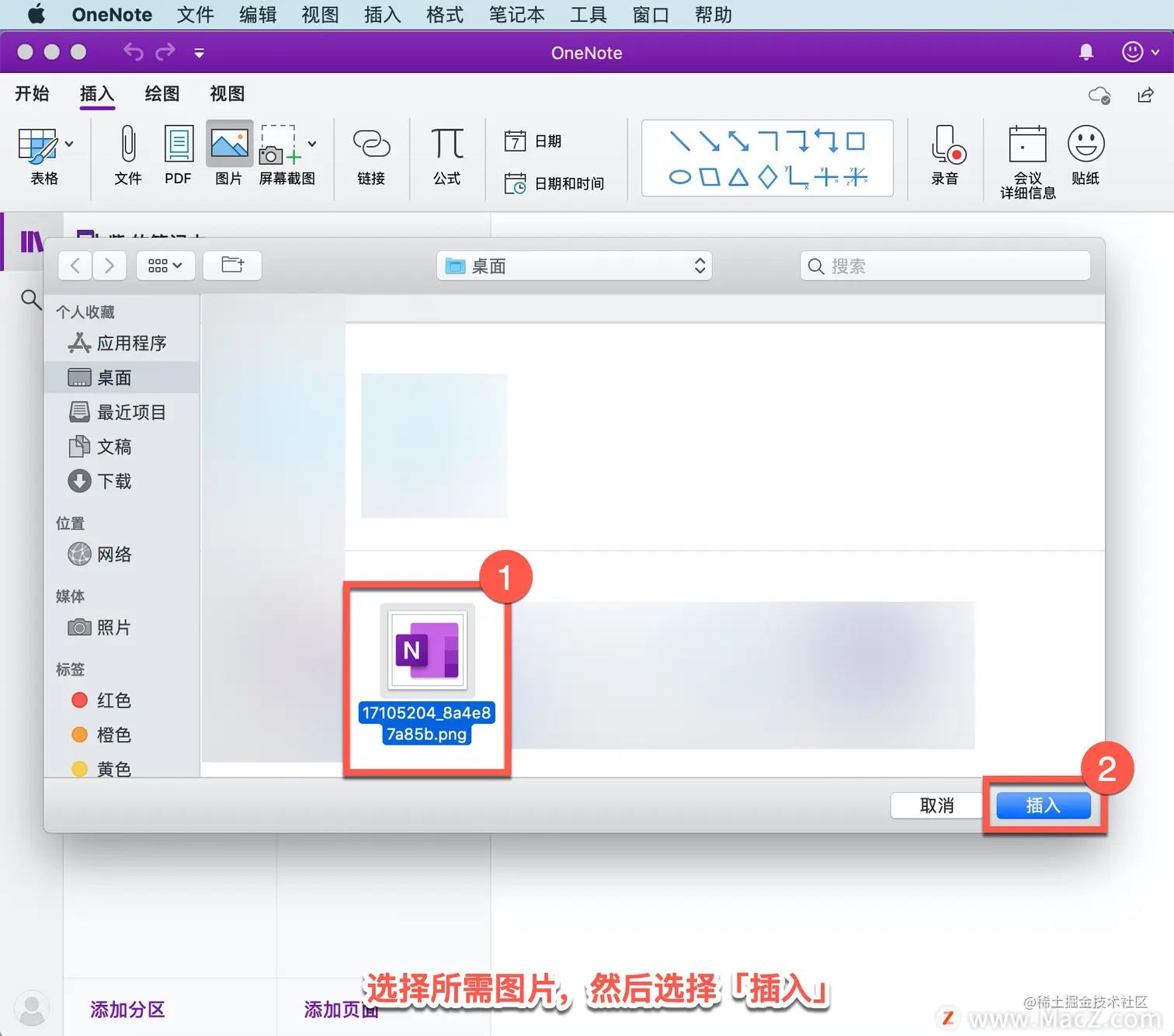
Task: Select the diamond shape
Action: 767,177
